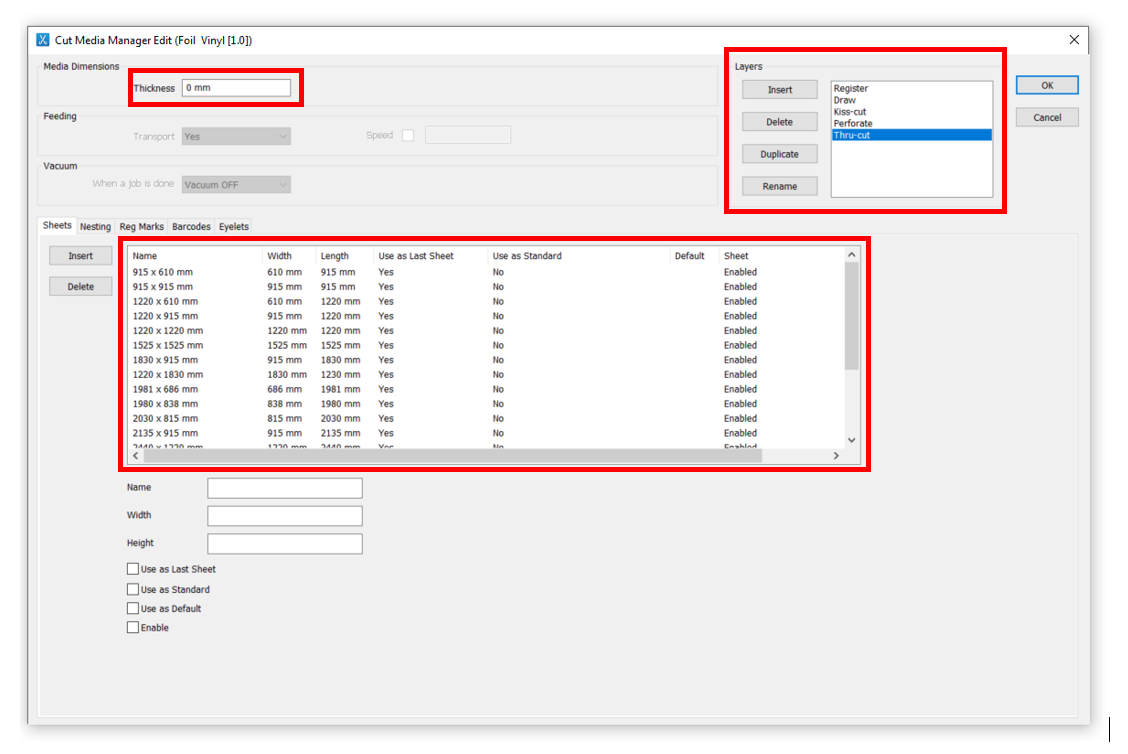Click the sheet list scroll left arrow
1128x754 pixels.
click(136, 455)
